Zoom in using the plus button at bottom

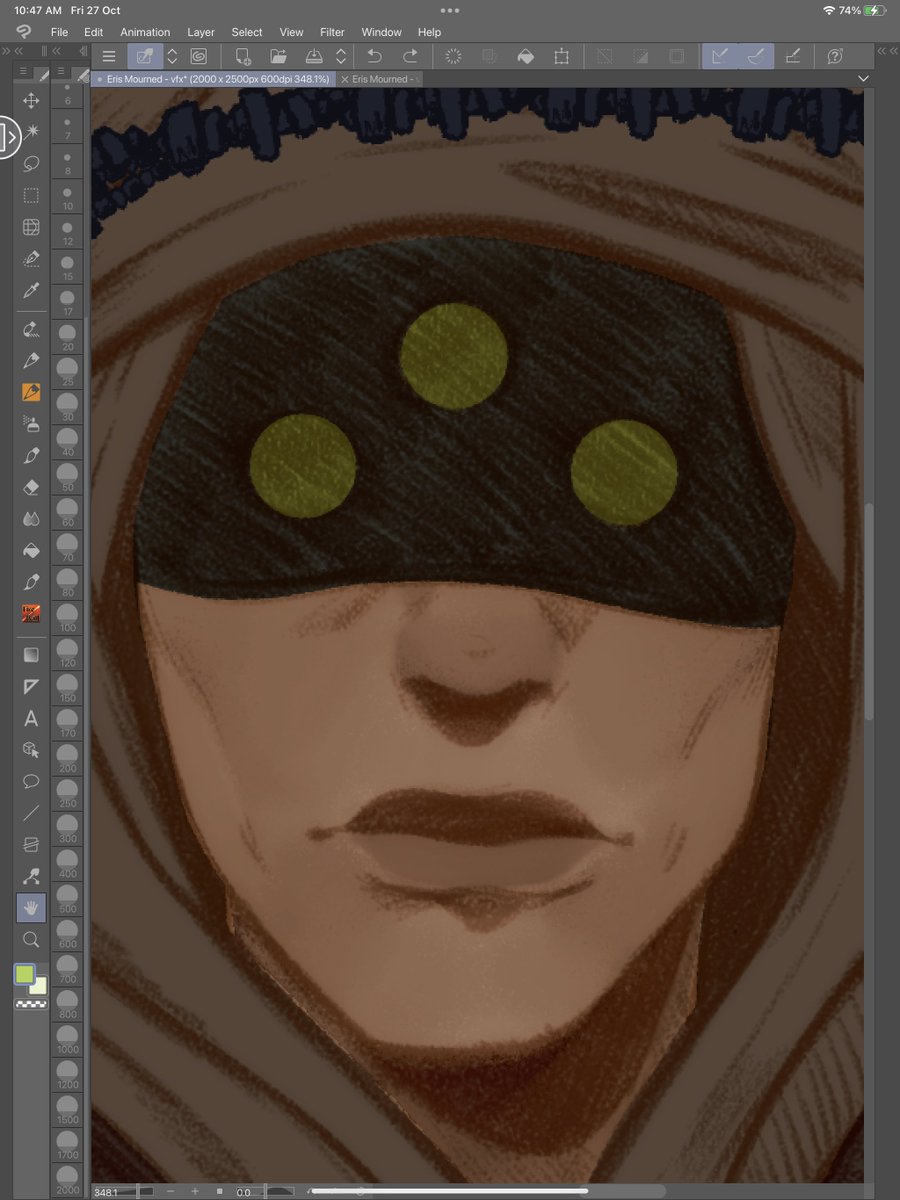pos(196,1190)
